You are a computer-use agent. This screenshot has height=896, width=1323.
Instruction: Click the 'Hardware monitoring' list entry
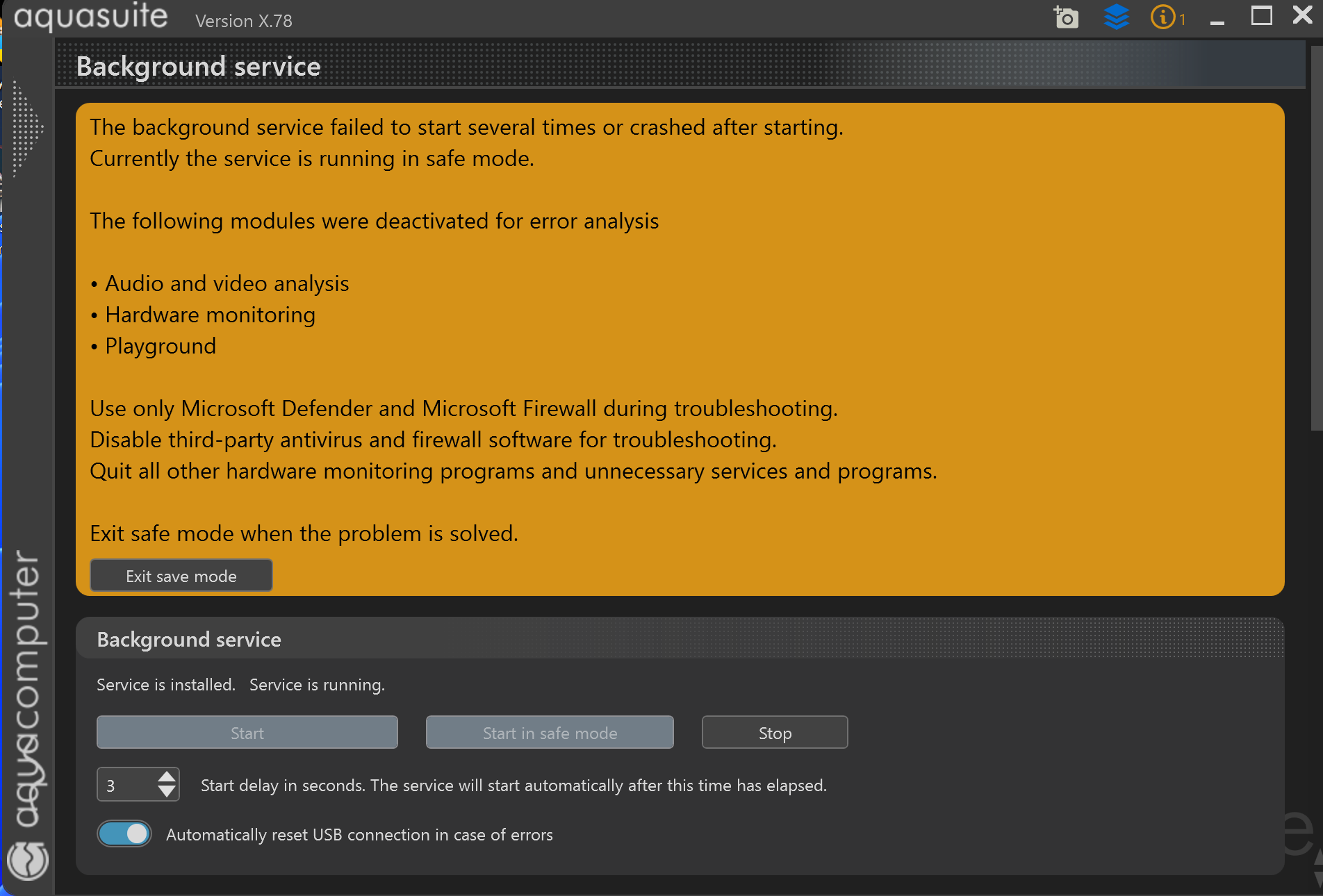point(210,315)
